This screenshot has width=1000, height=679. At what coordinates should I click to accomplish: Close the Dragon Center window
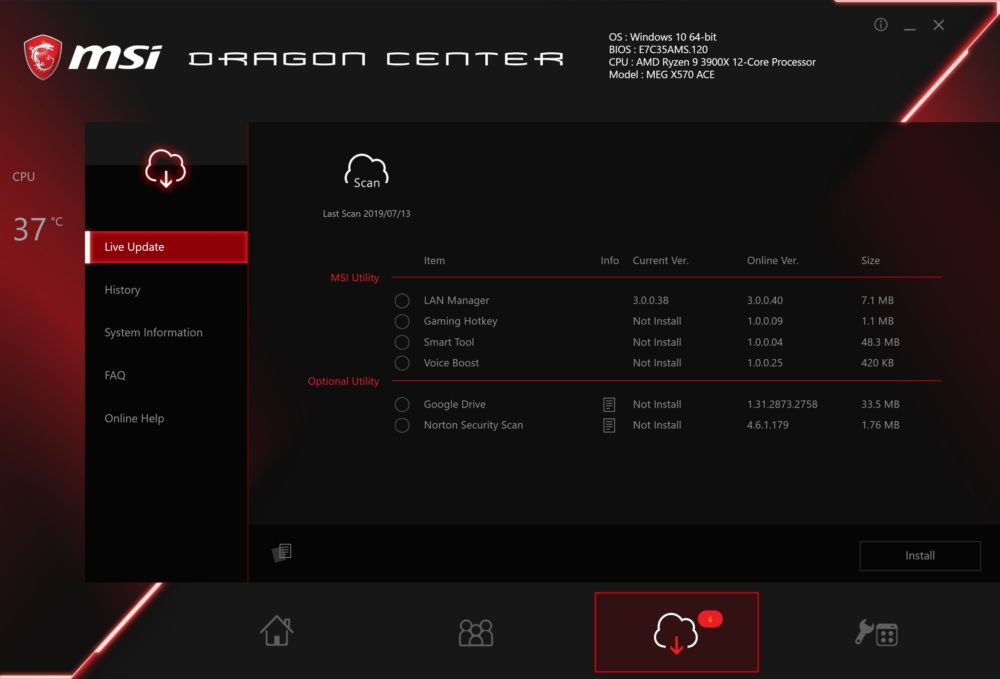939,25
